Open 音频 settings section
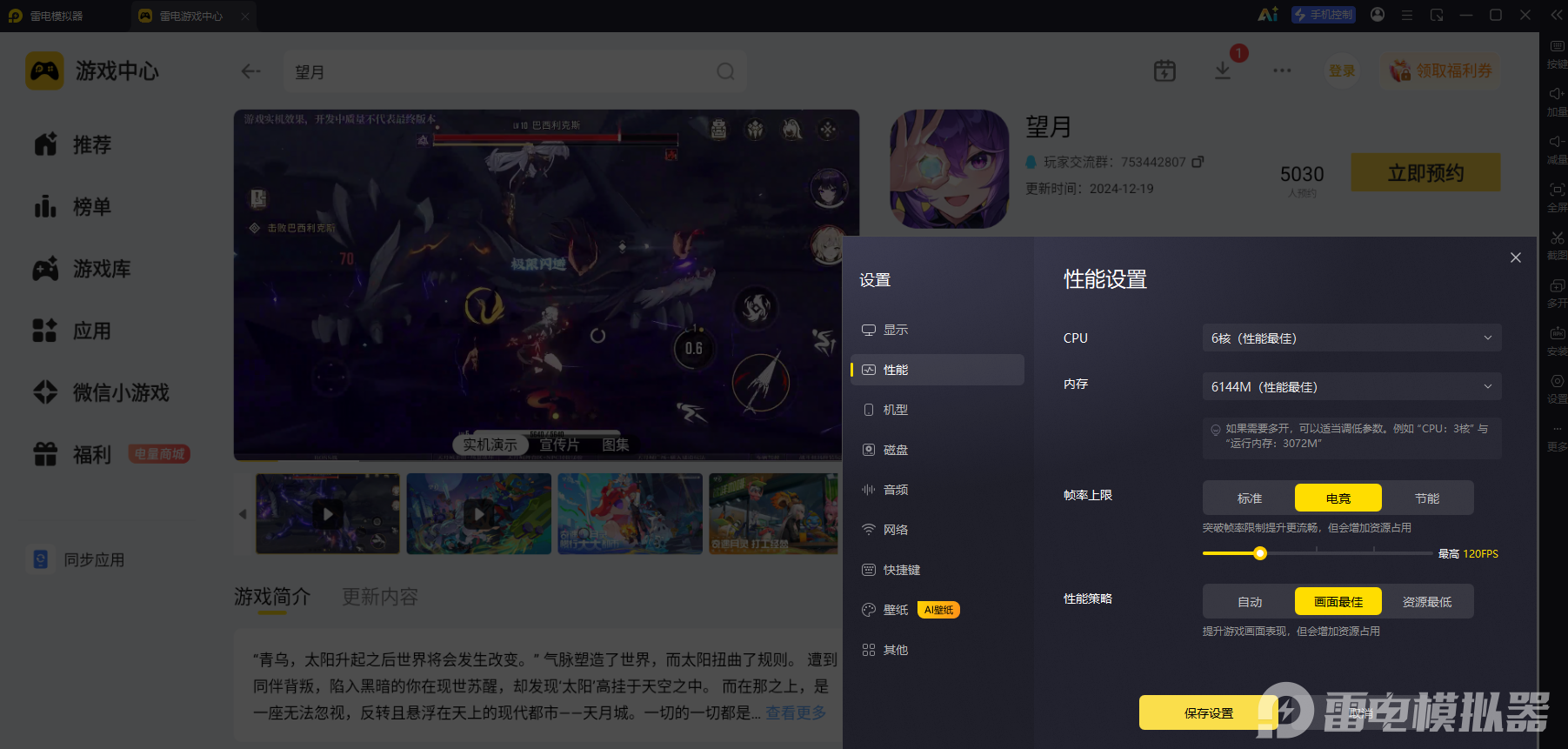Viewport: 1568px width, 749px height. (x=937, y=490)
